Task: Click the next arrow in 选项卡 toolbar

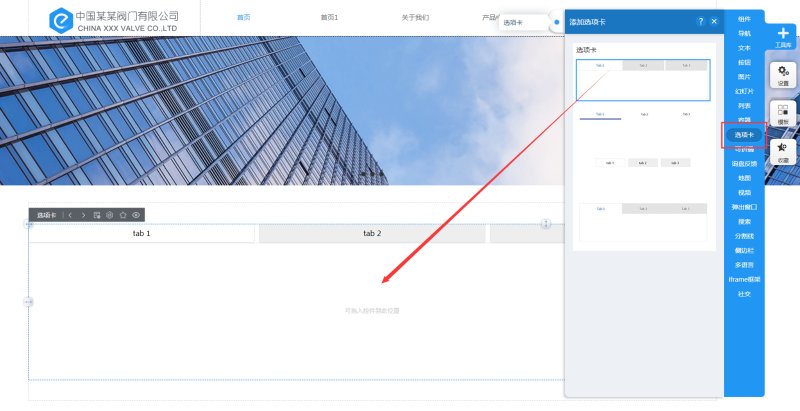Action: point(83,215)
